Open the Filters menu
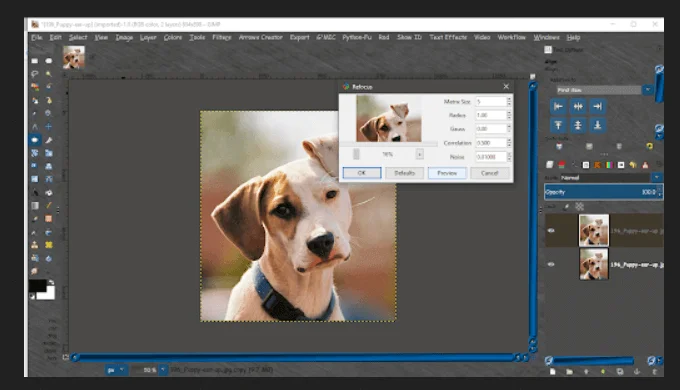 click(222, 37)
